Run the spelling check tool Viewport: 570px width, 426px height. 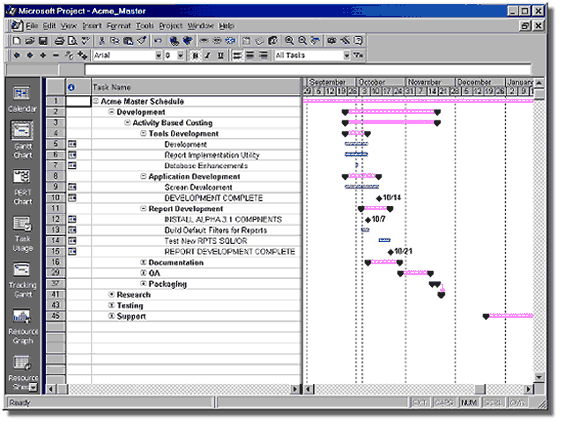click(x=85, y=41)
